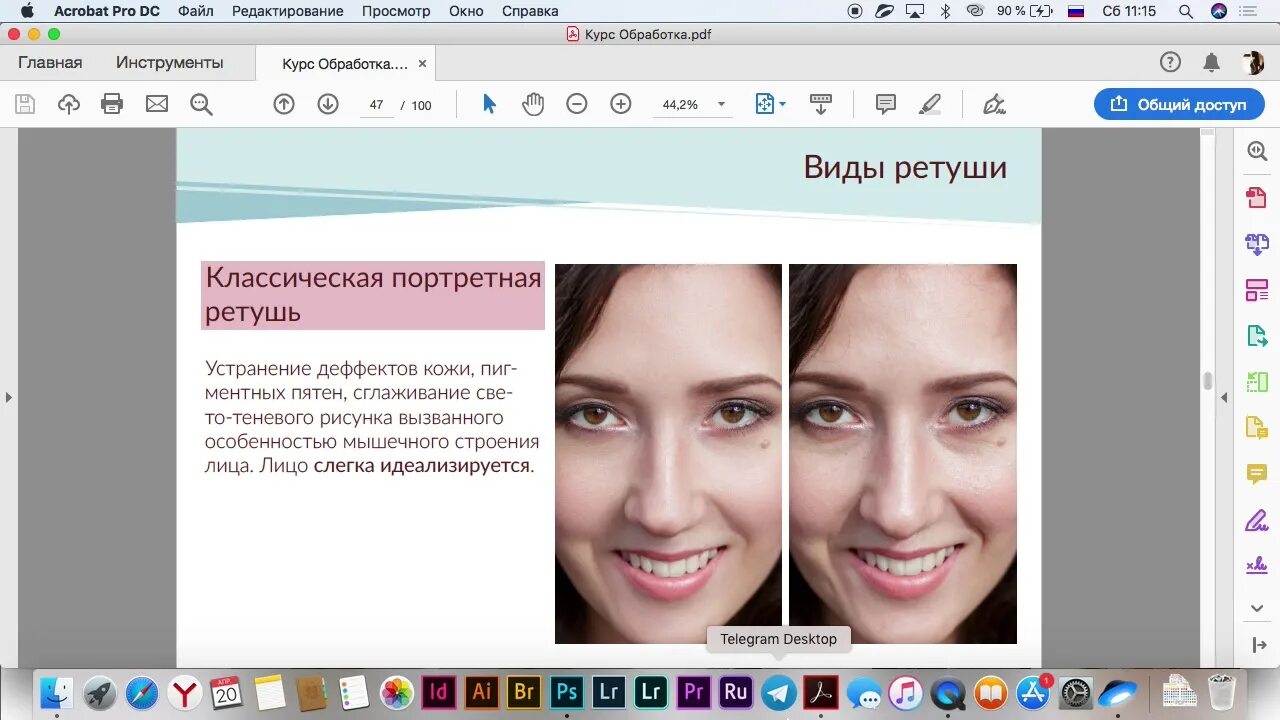Click the Общий доступ button
The height and width of the screenshot is (720, 1280).
1177,103
